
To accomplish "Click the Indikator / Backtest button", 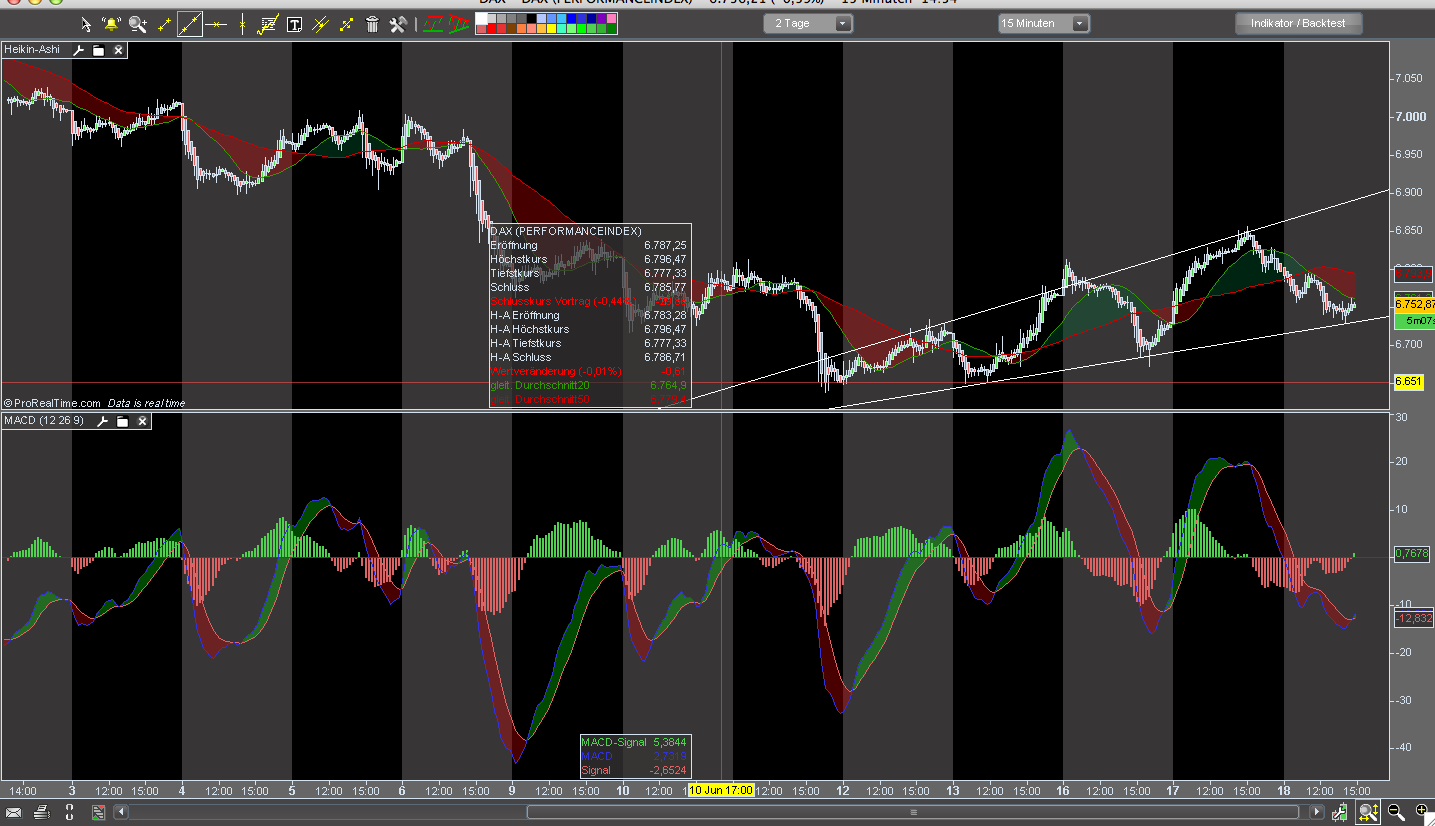I will (x=1298, y=23).
